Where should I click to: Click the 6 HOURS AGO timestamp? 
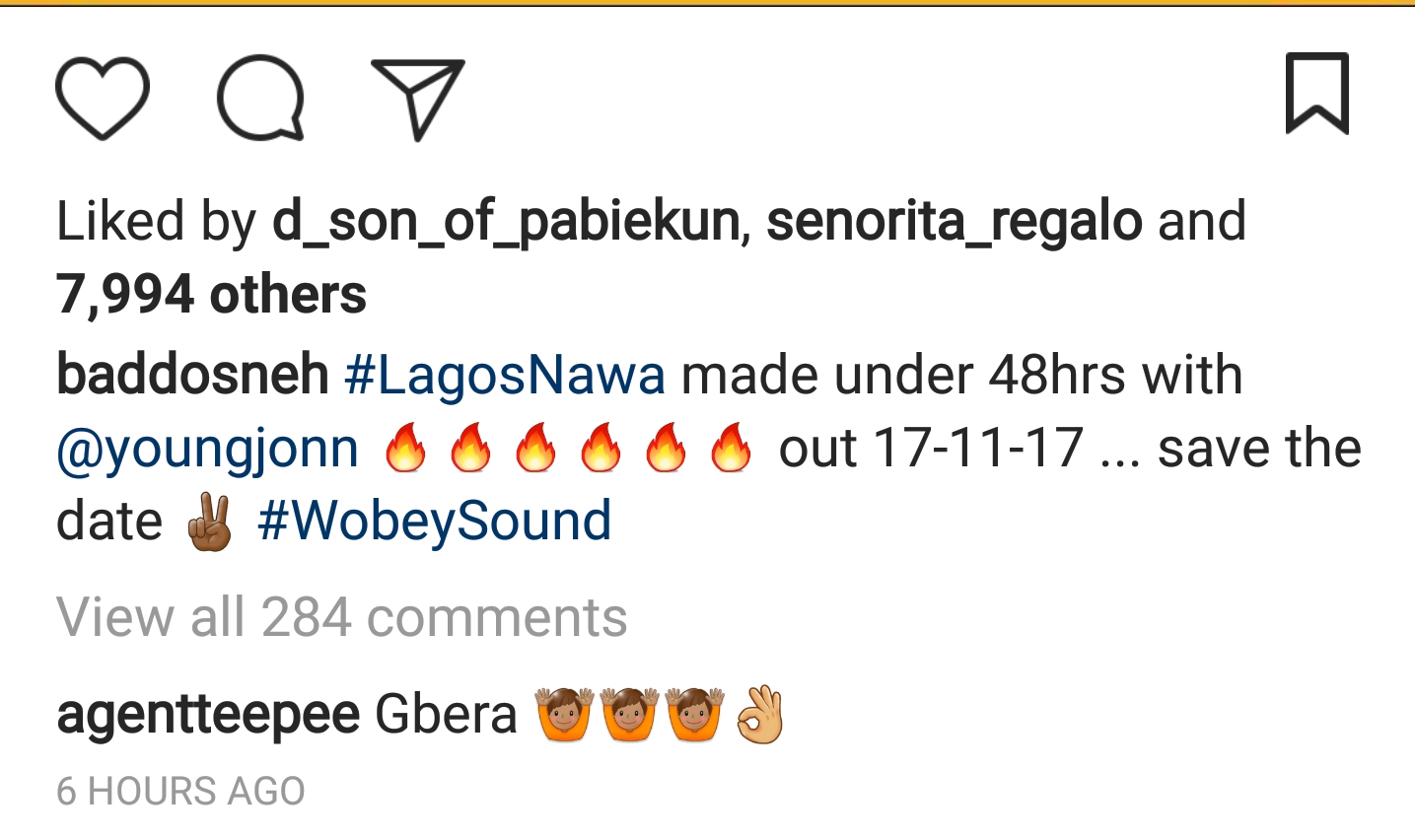[180, 792]
